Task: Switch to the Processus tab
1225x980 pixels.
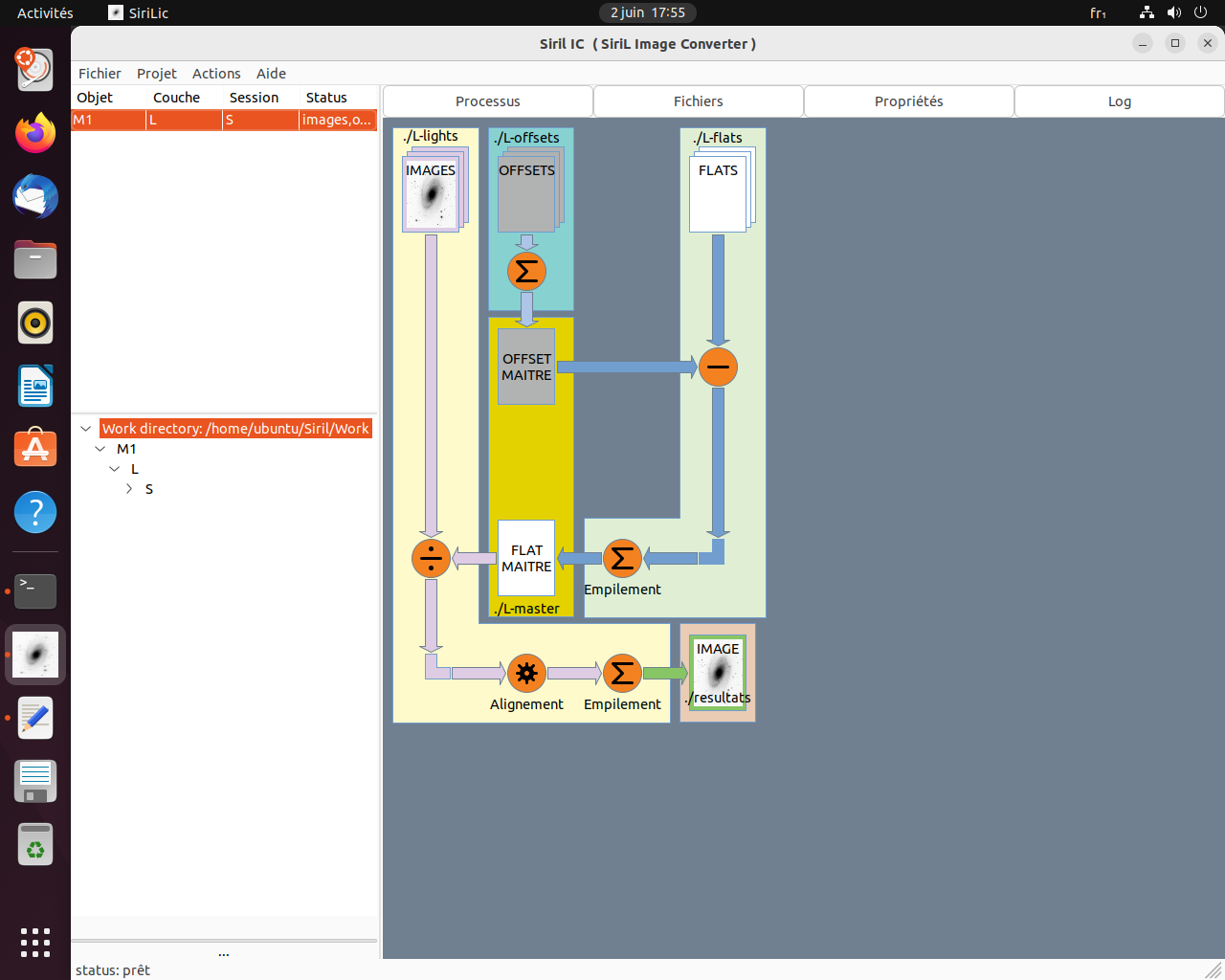Action: click(x=488, y=101)
